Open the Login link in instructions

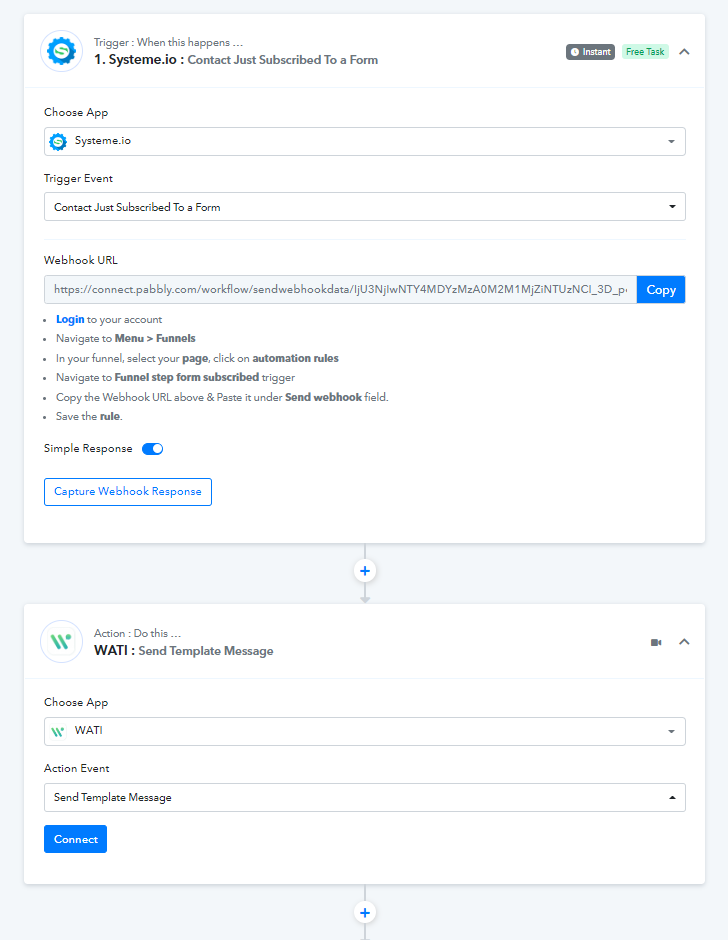point(70,320)
